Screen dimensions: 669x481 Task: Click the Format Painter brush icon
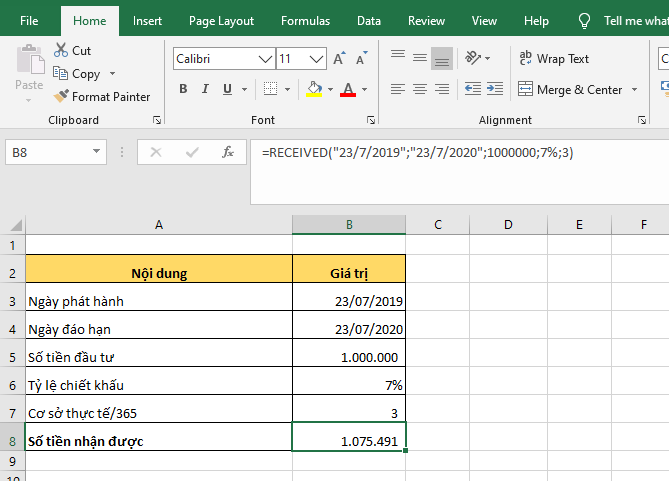[62, 97]
